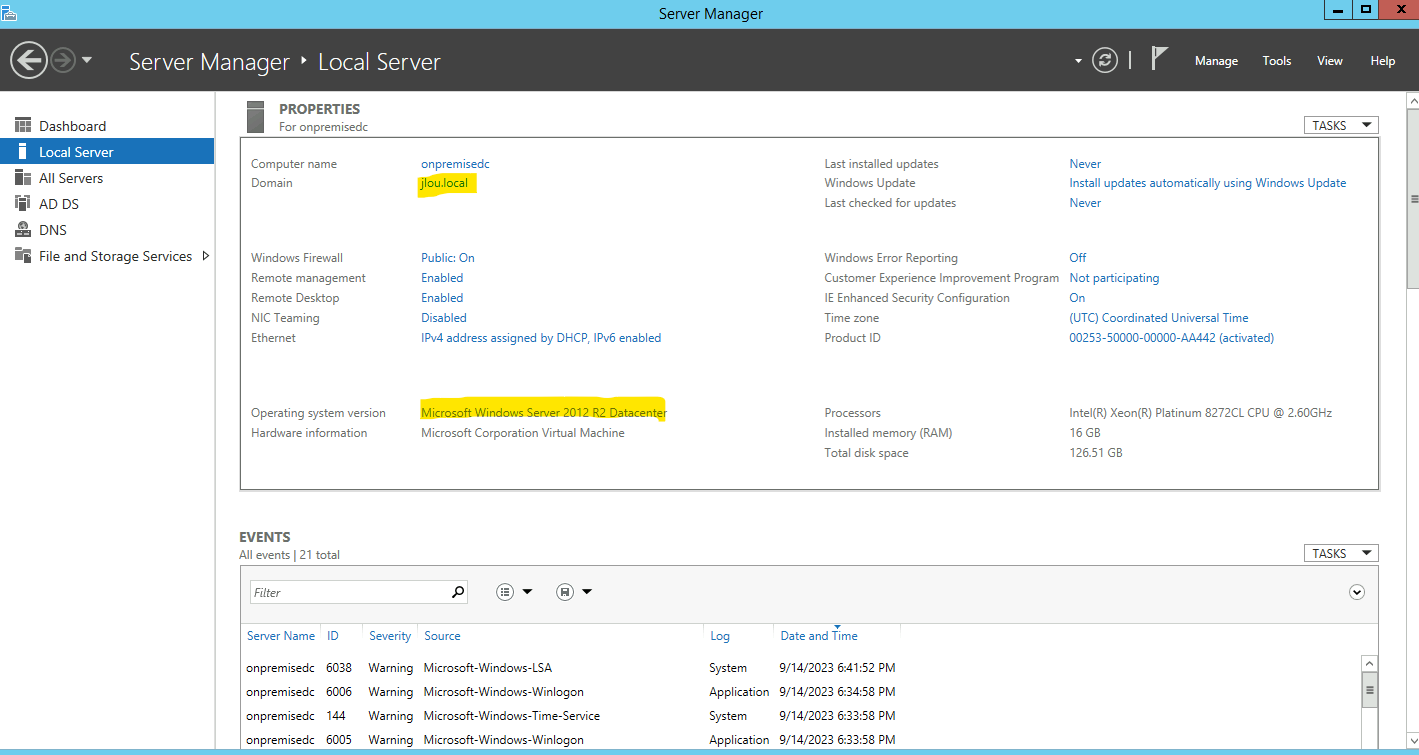Open File and Storage Services

[x=115, y=256]
